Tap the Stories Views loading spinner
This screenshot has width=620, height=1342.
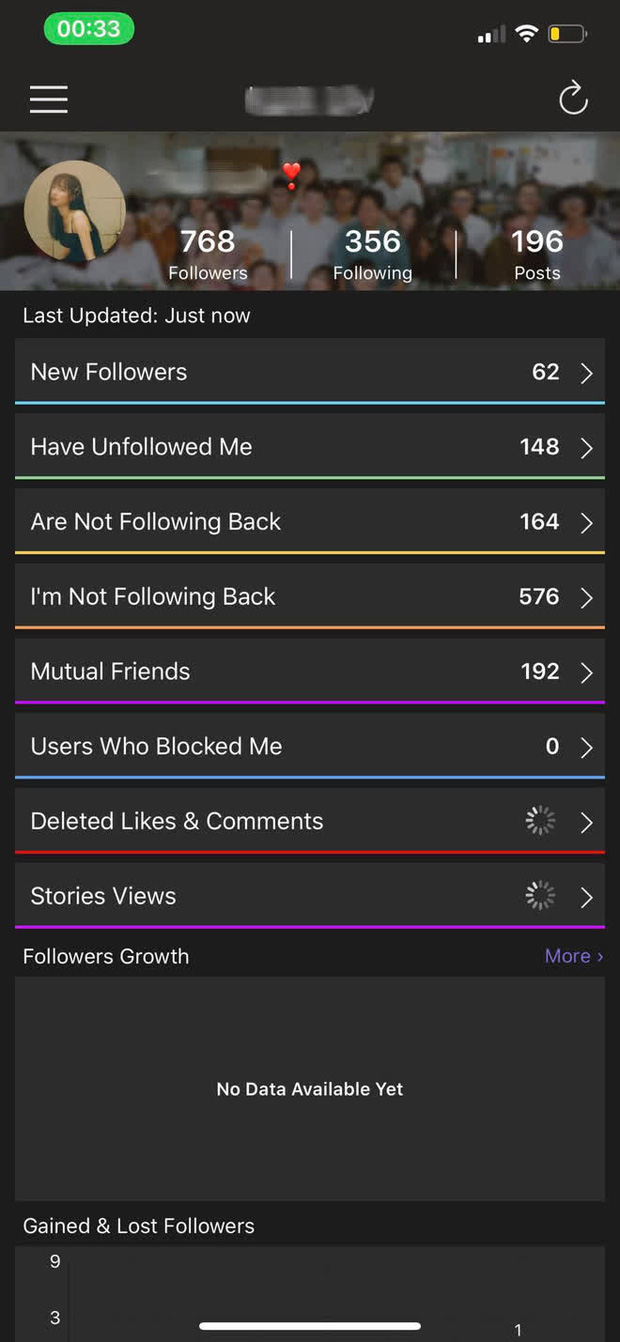click(x=540, y=896)
